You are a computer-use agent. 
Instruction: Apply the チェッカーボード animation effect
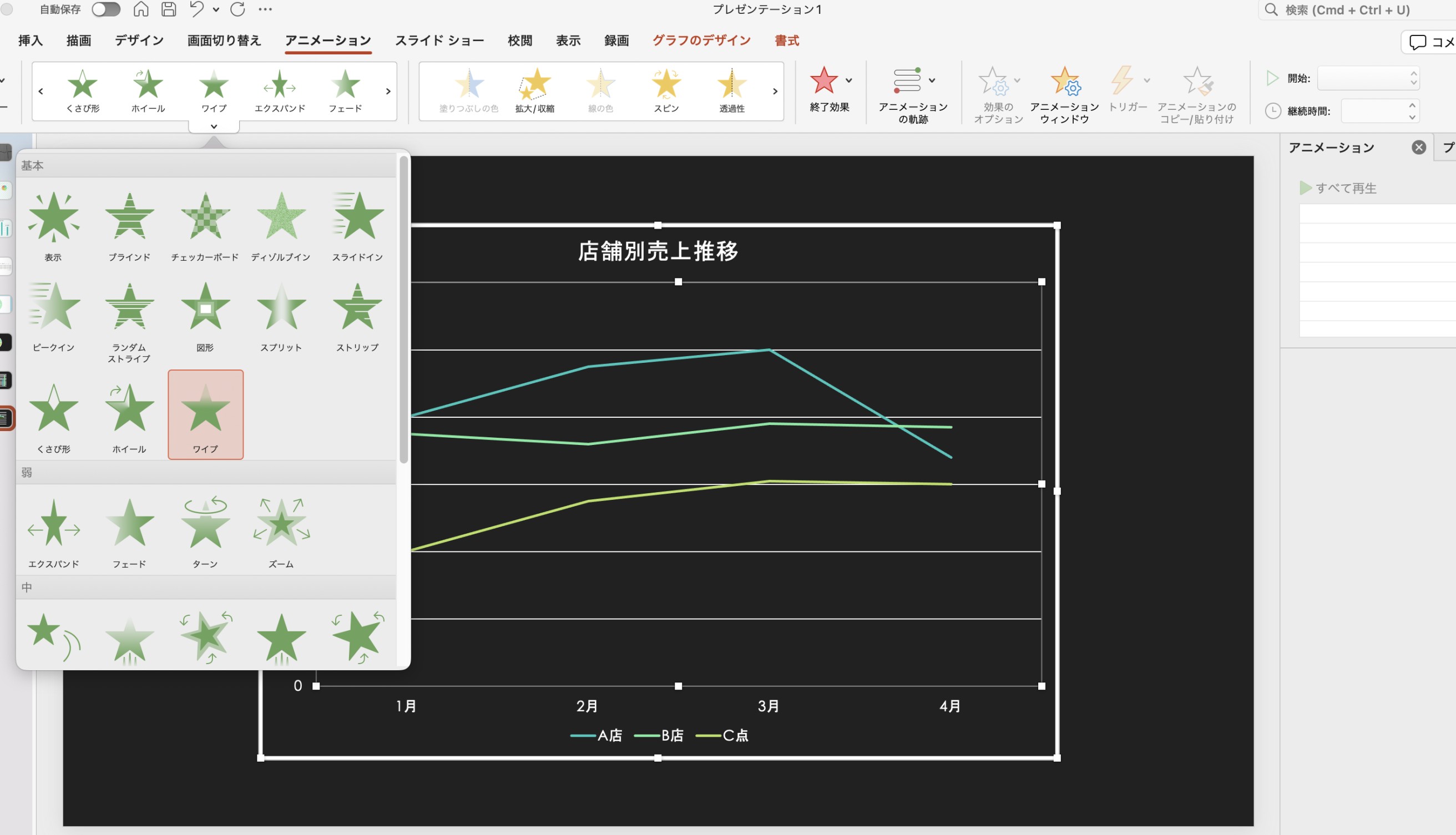click(x=205, y=227)
